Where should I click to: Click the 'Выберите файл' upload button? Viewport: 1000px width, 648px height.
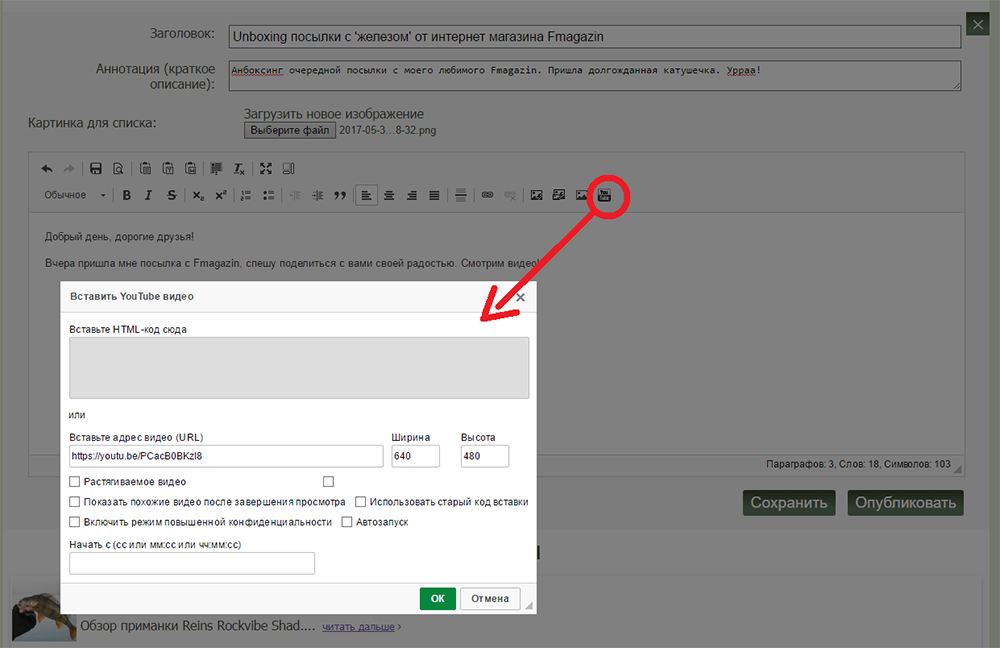[289, 130]
